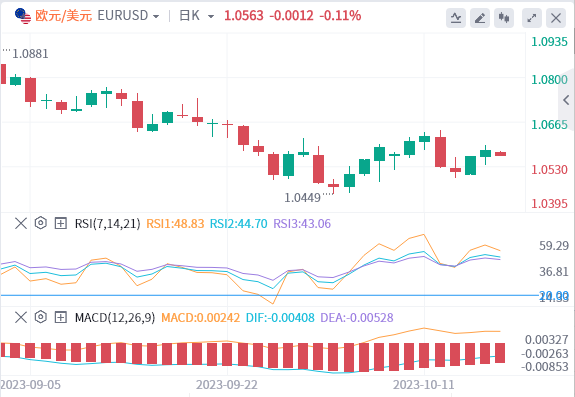Expand chart to fullscreen
Image resolution: width=575 pixels, height=397 pixels.
(532, 18)
